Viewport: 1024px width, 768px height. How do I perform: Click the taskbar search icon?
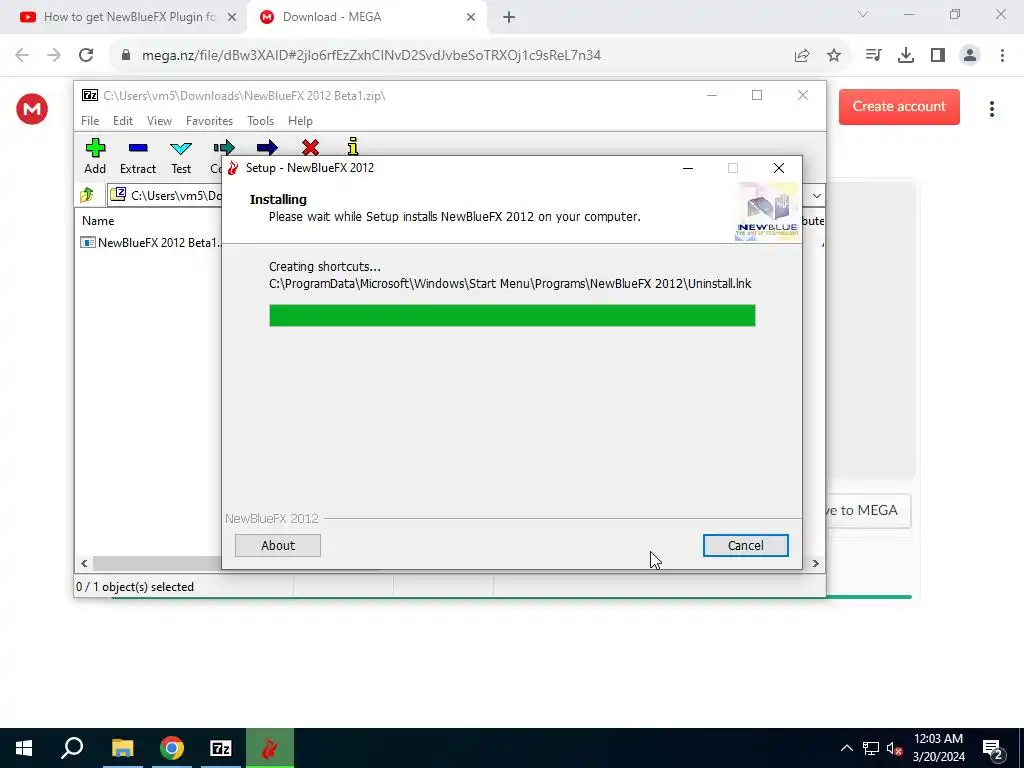click(x=72, y=748)
